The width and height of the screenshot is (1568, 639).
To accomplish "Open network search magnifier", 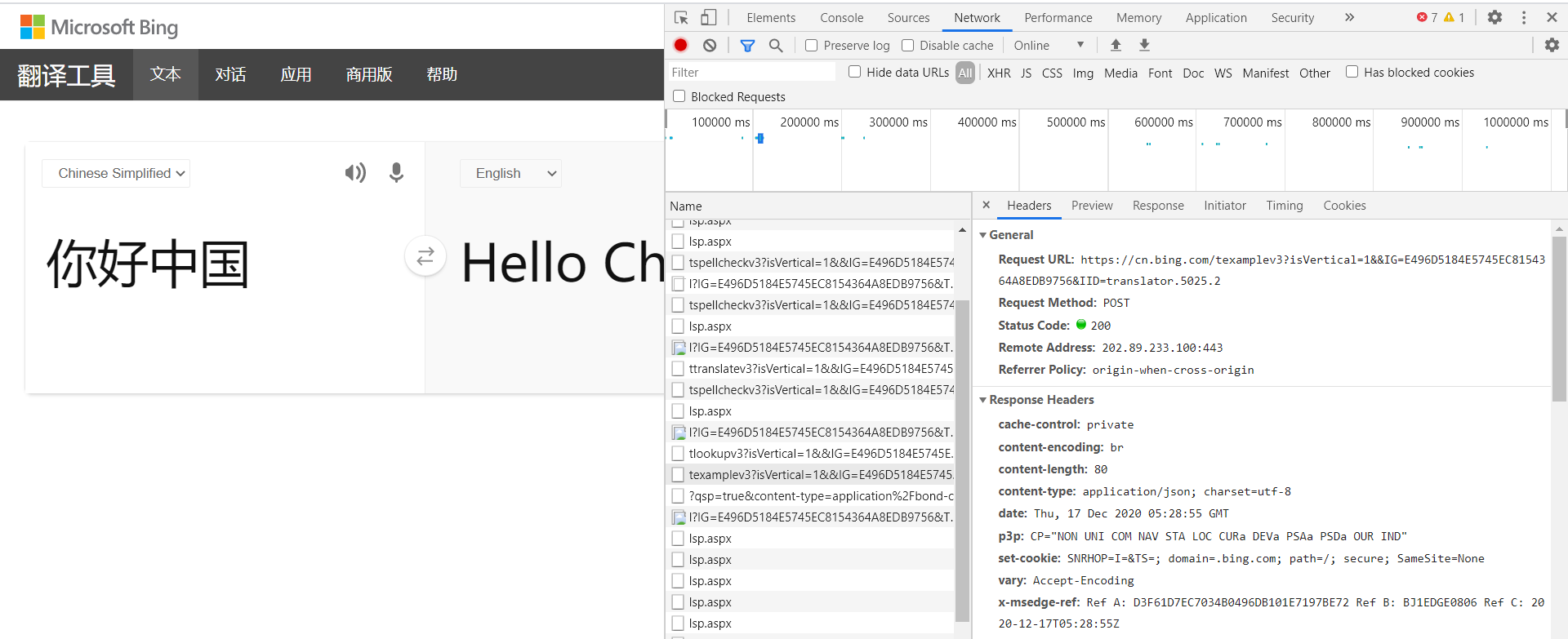I will [776, 46].
